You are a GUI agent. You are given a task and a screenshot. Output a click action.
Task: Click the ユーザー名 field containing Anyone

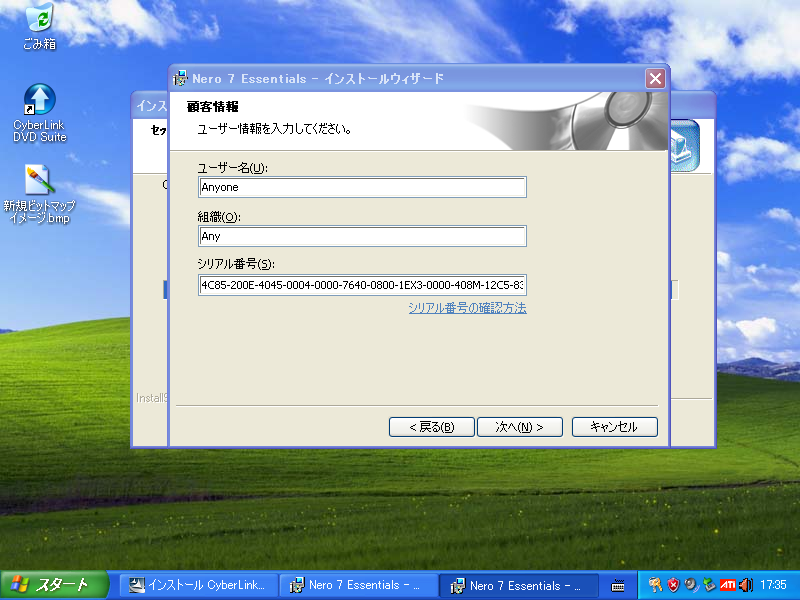click(362, 187)
